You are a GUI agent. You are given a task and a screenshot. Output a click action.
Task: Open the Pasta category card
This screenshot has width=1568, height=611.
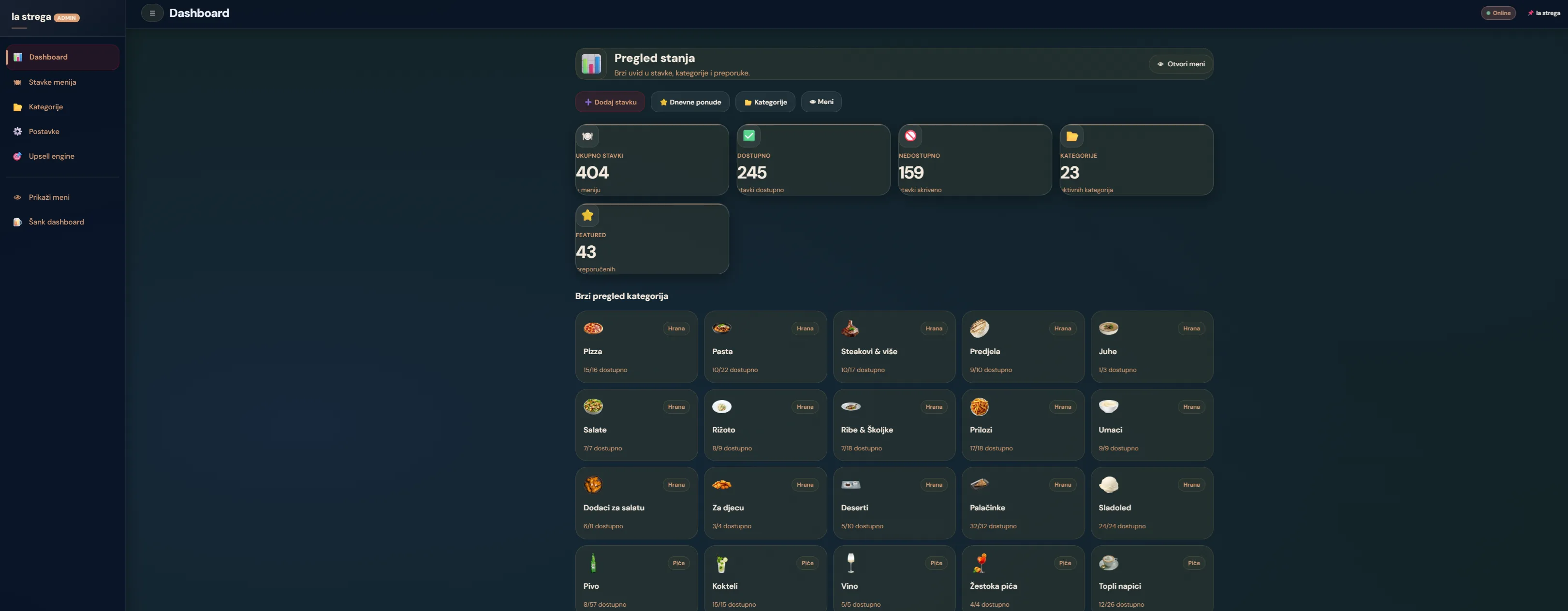tap(765, 346)
